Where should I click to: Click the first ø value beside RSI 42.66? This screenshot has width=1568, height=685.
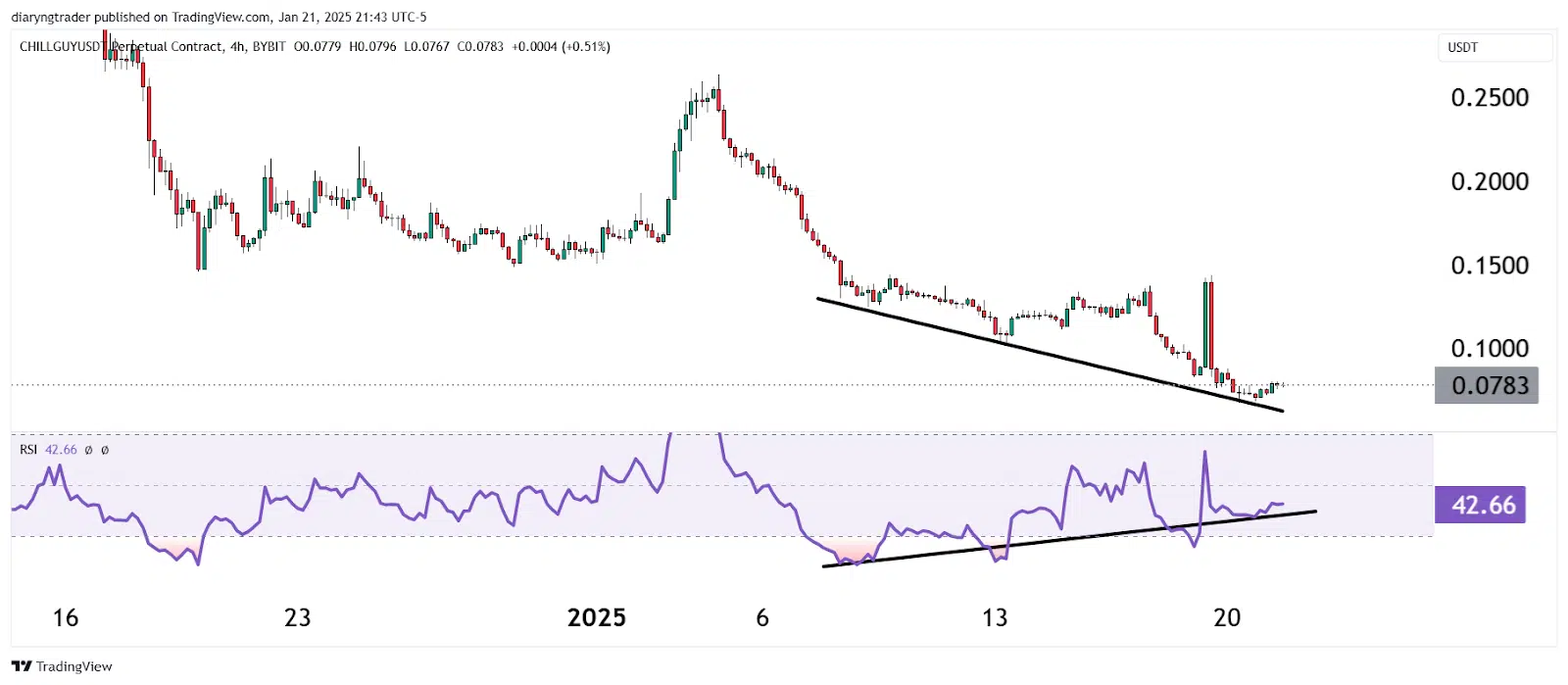click(88, 450)
